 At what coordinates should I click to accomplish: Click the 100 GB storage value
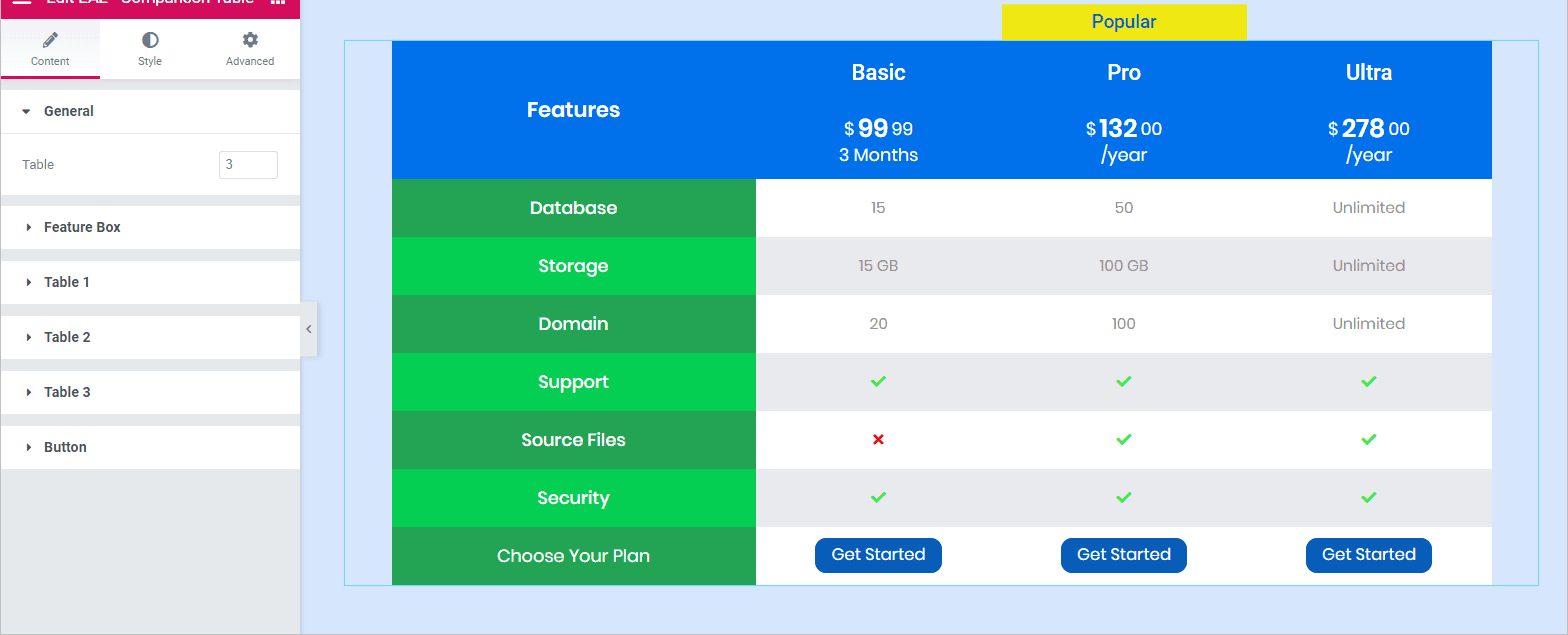[1124, 266]
